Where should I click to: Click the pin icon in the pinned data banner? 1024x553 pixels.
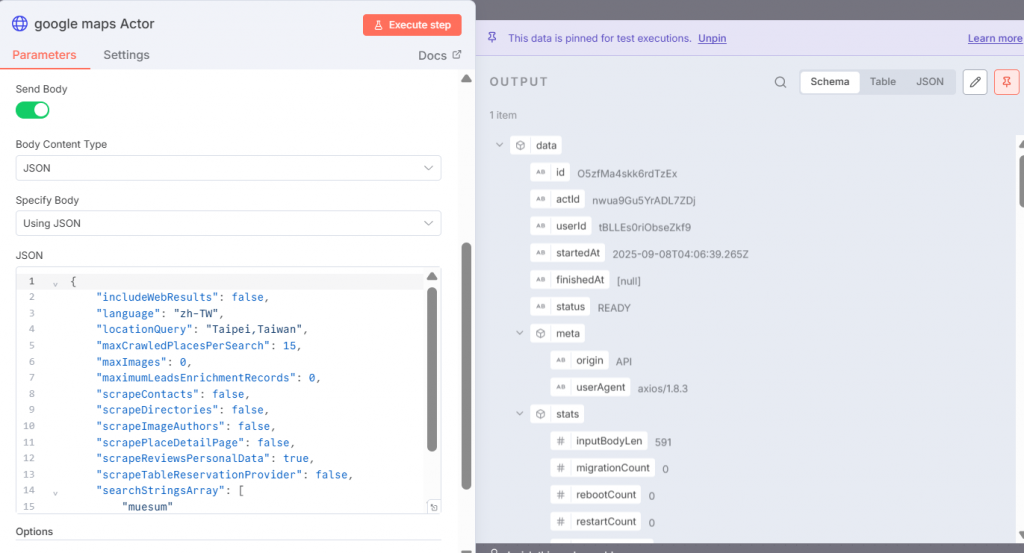pyautogui.click(x=492, y=38)
